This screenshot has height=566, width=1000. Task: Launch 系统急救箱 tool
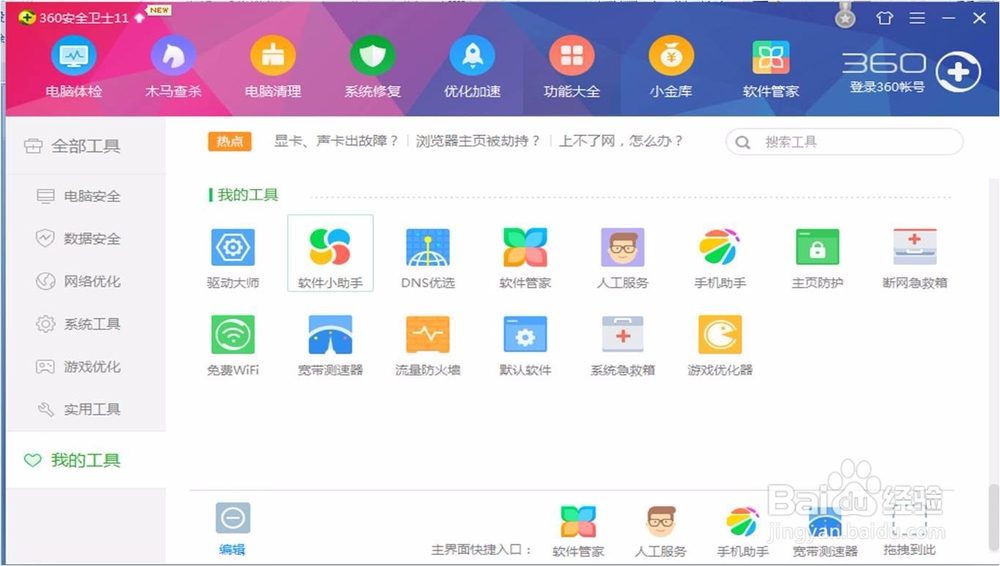622,345
